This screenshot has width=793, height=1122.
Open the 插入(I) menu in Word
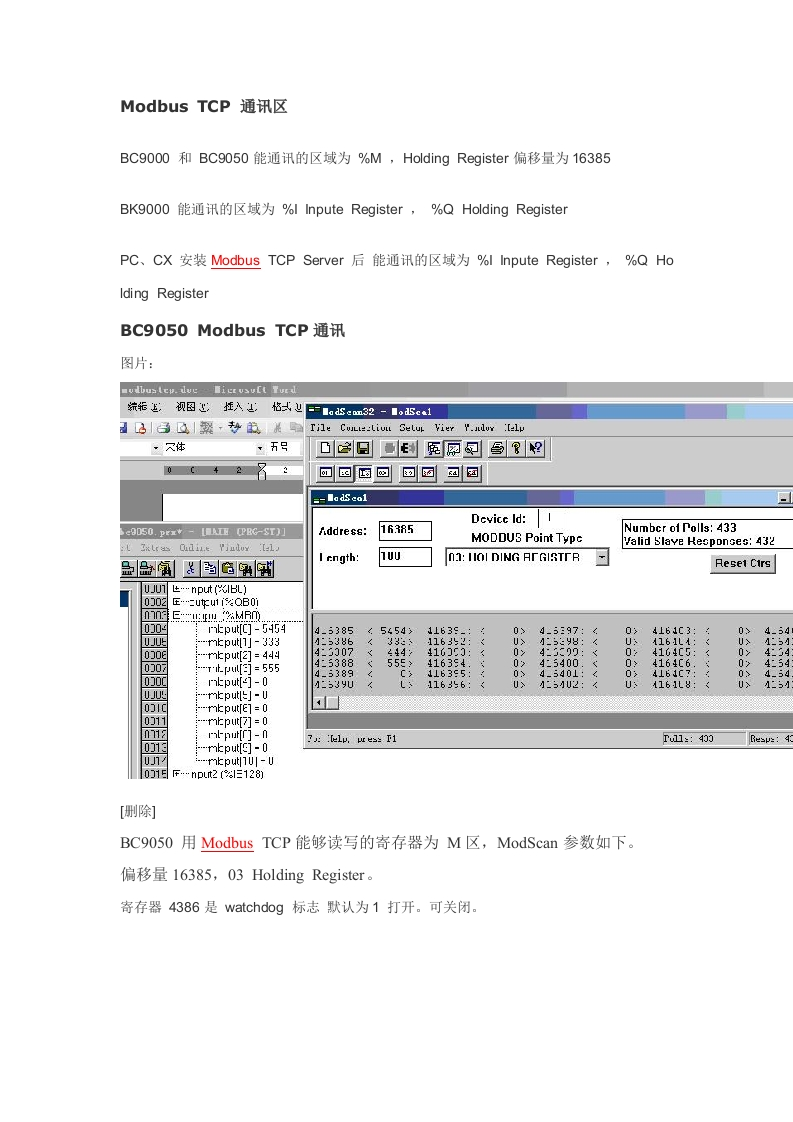(x=240, y=406)
